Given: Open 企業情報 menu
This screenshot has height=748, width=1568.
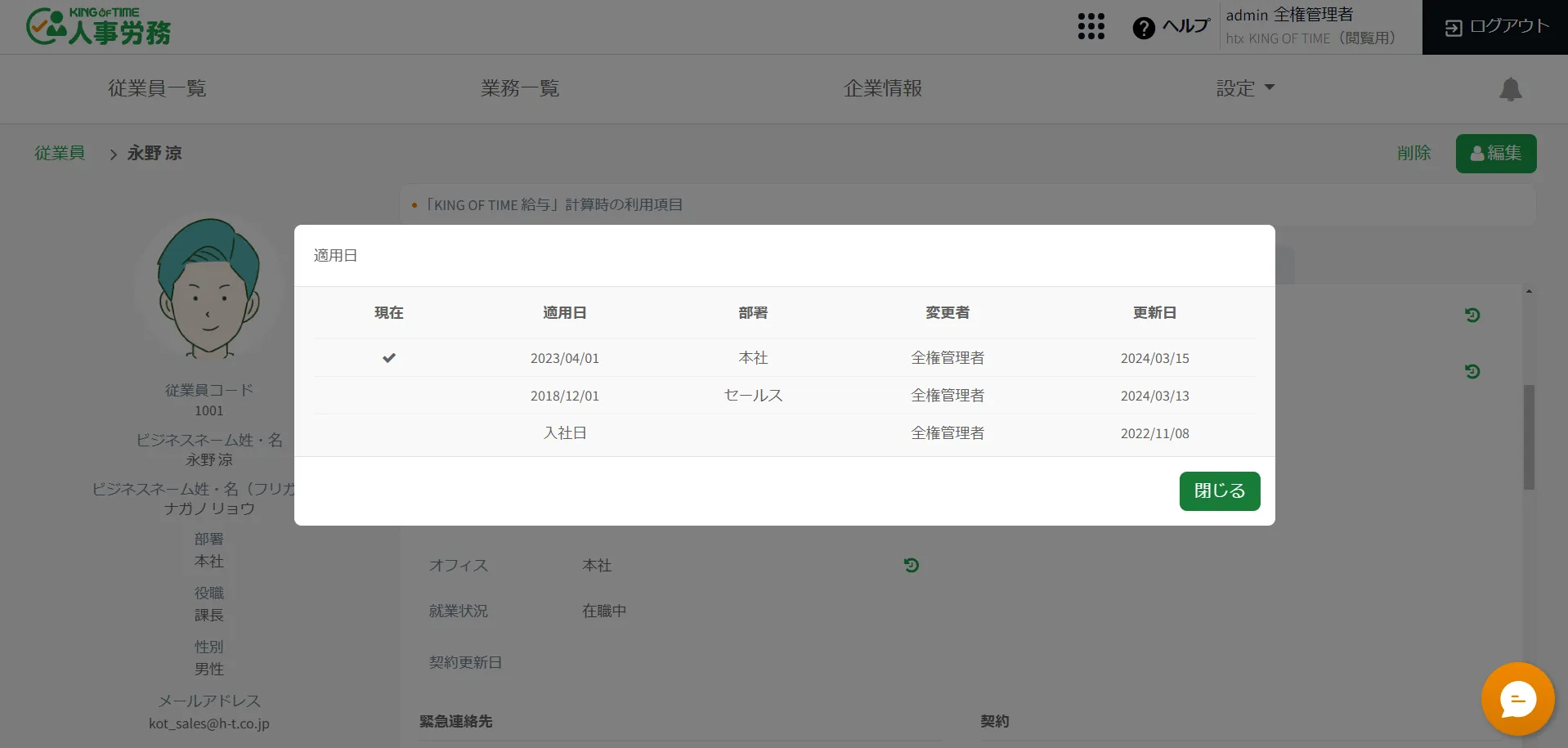Looking at the screenshot, I should 883,88.
